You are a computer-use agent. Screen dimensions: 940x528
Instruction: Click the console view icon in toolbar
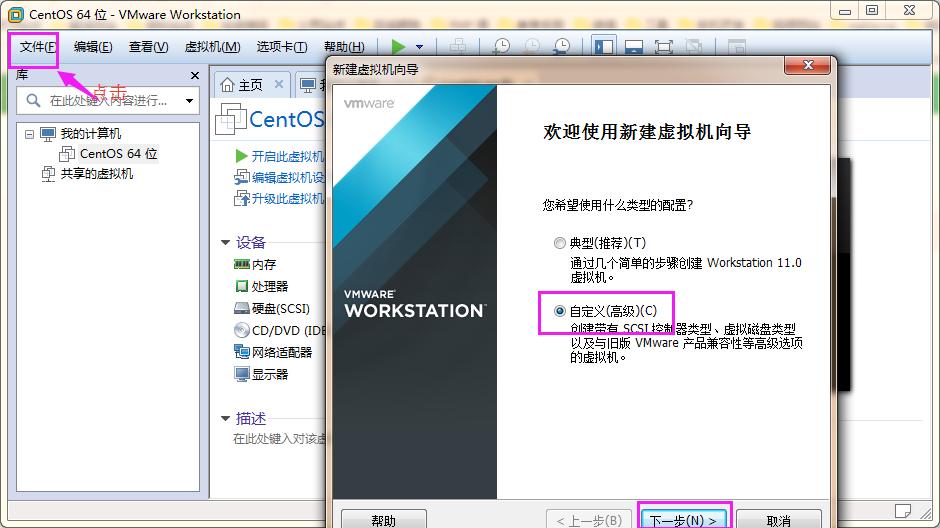click(x=736, y=46)
